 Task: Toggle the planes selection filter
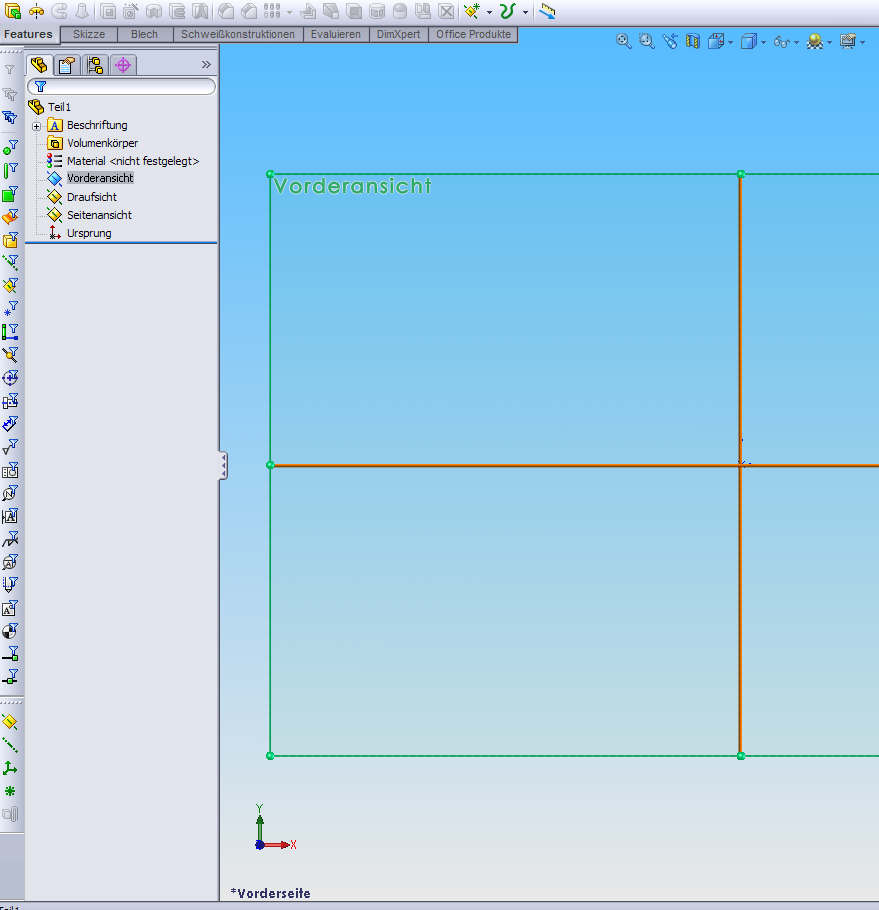point(10,286)
